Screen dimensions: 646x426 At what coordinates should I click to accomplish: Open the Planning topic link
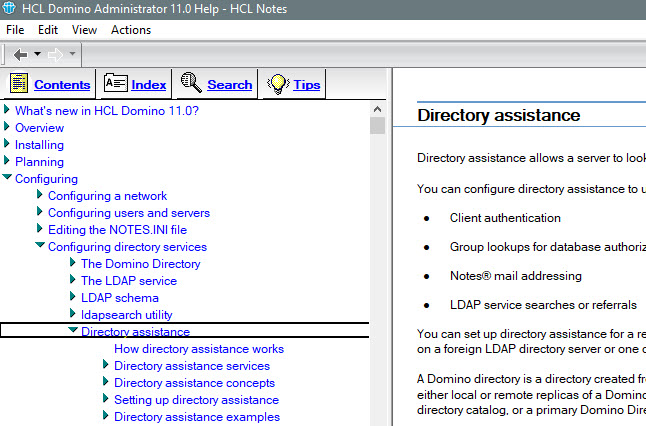tap(39, 162)
